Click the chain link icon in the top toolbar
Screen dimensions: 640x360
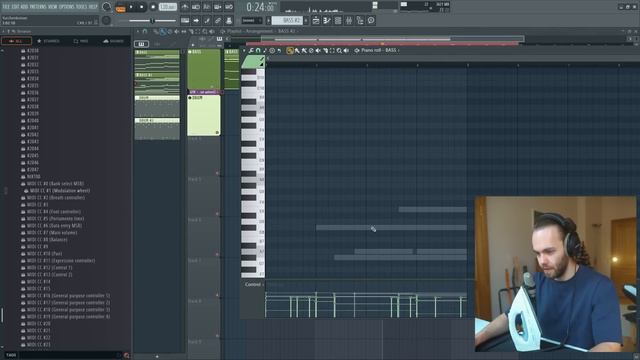tap(218, 20)
